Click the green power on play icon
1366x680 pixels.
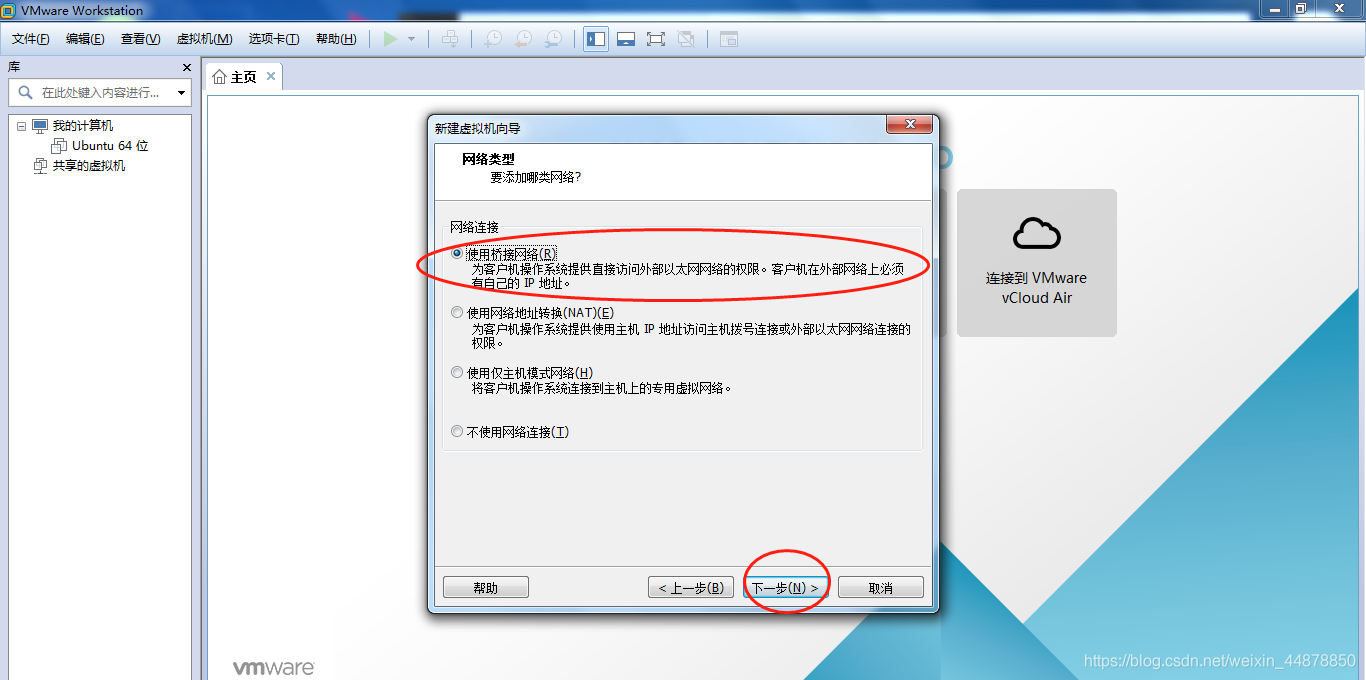click(x=390, y=39)
